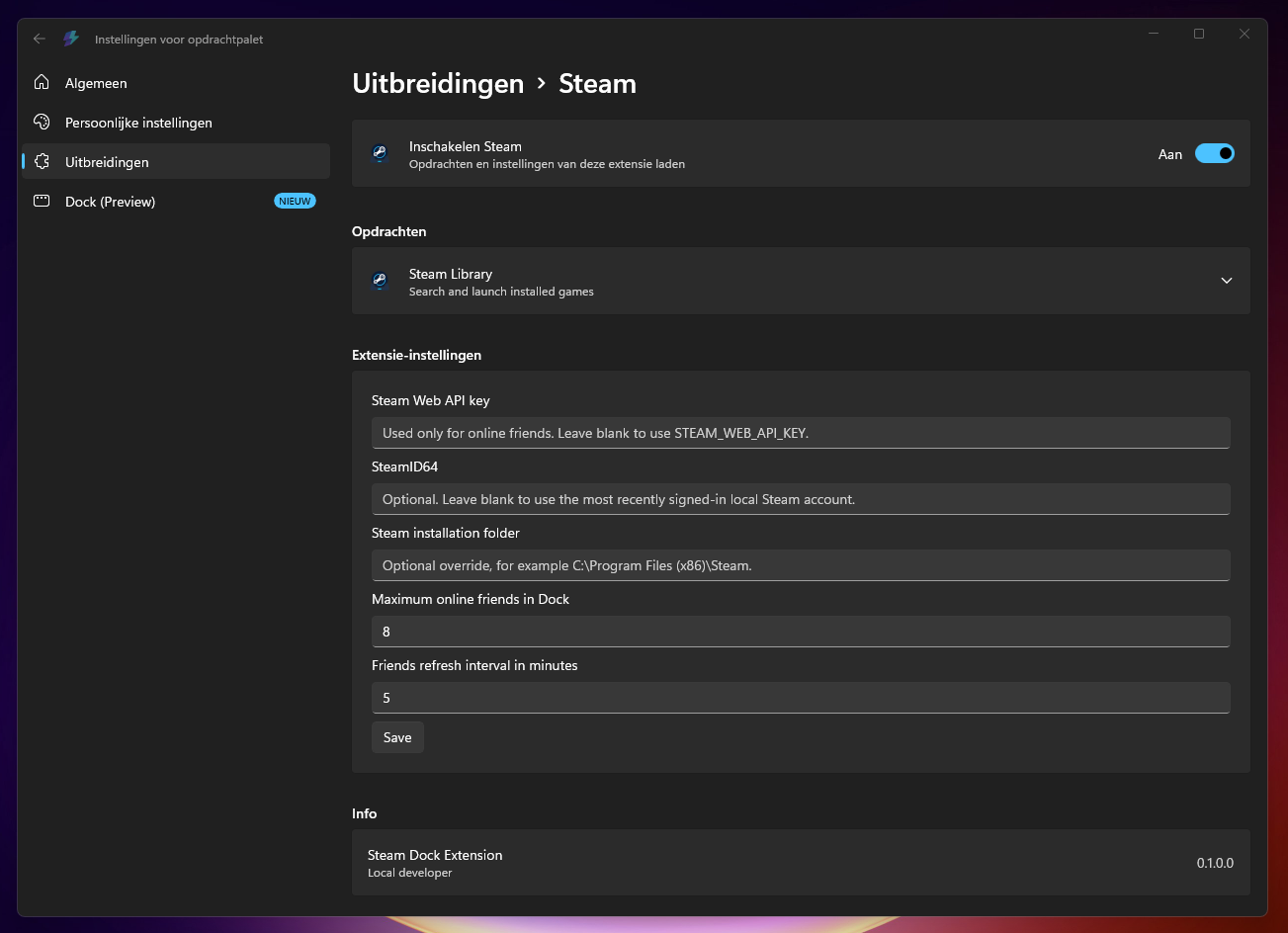Click the Friends refresh interval field
Viewport: 1288px width, 933px height.
[801, 698]
